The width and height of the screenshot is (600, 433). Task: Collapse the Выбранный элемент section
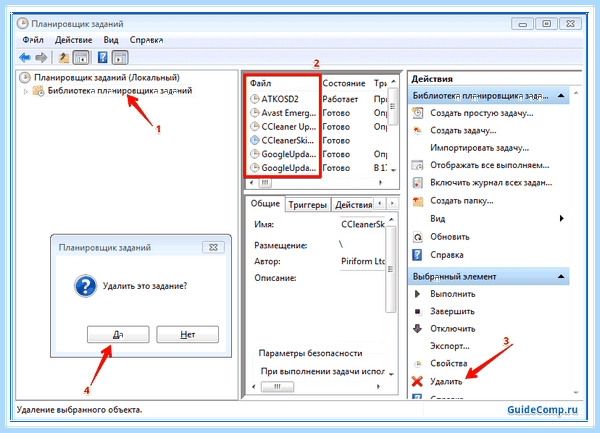[561, 276]
